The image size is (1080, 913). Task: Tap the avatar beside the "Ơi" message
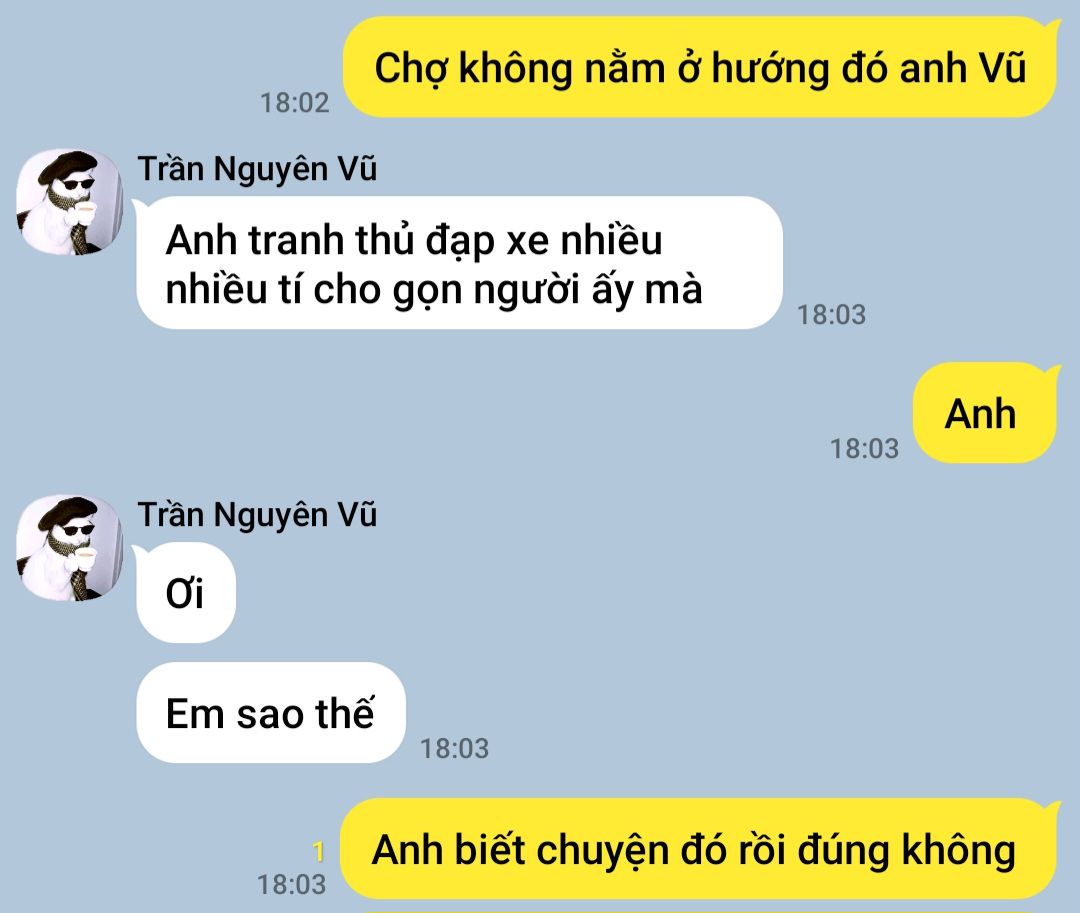(70, 548)
